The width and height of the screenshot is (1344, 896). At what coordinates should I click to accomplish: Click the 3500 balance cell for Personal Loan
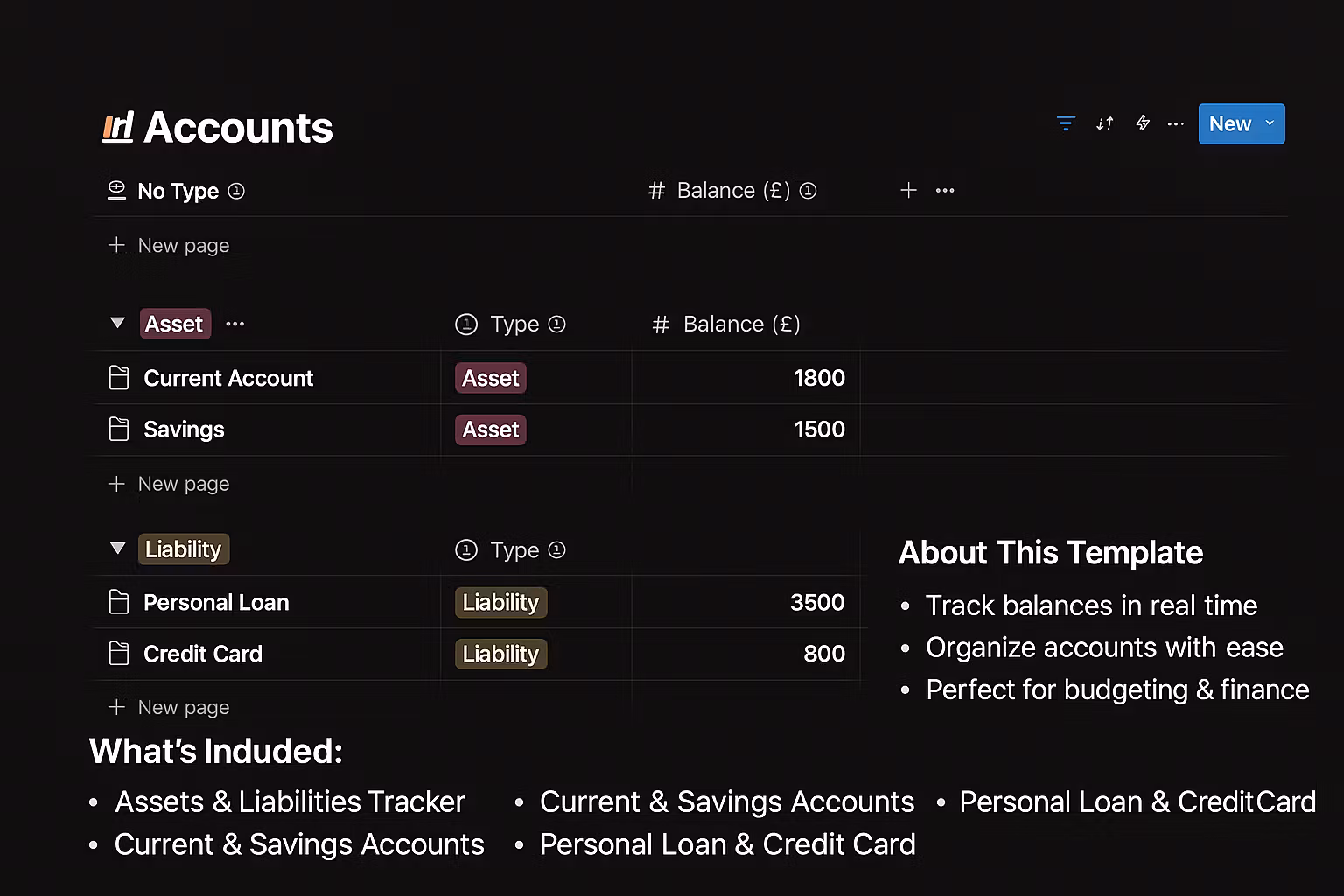(816, 602)
